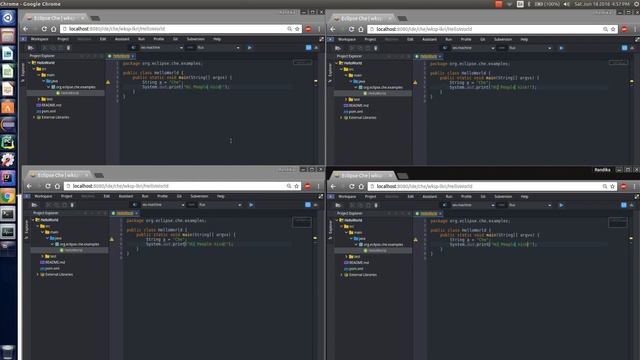Click the Run play icon in bottom-right window

click(561, 205)
